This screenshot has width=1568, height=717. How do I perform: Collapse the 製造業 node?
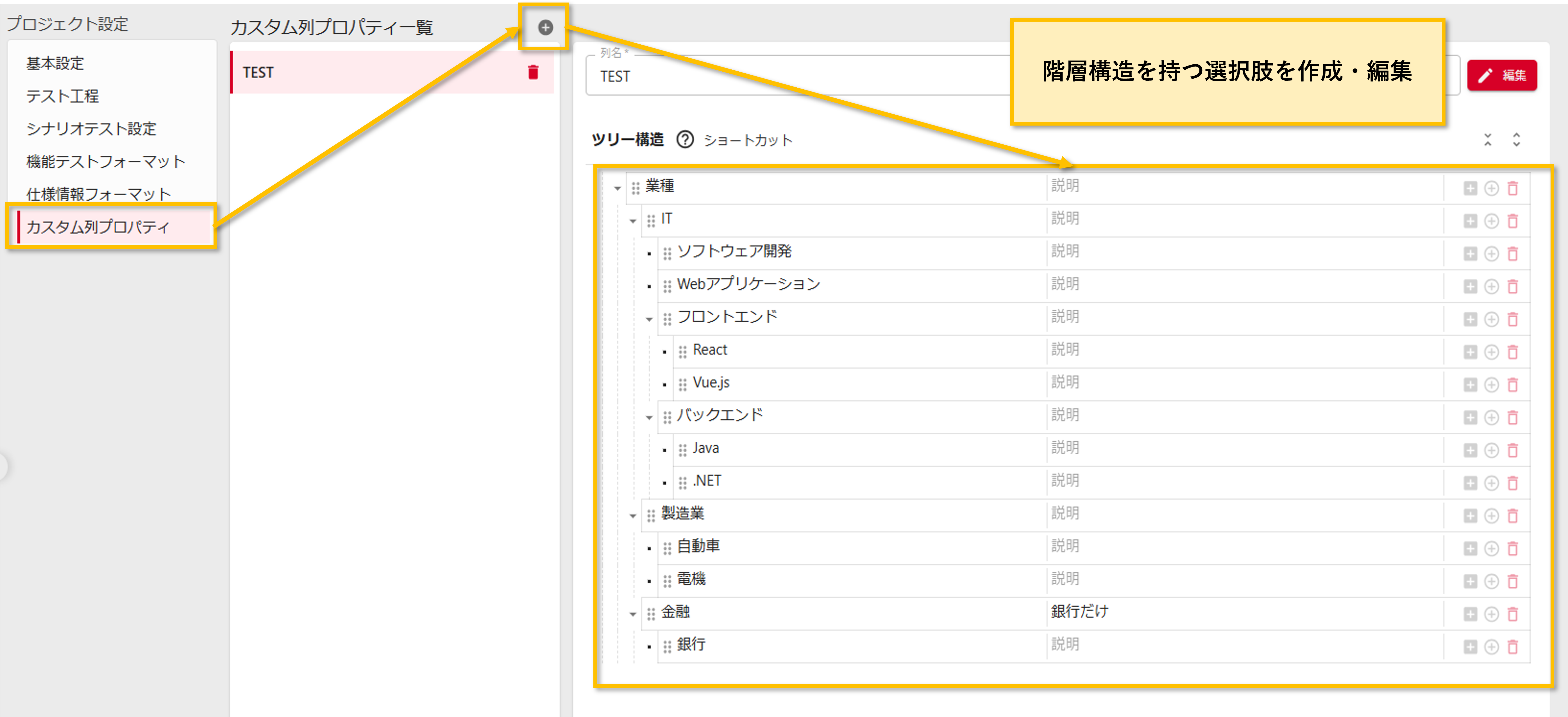click(x=633, y=516)
